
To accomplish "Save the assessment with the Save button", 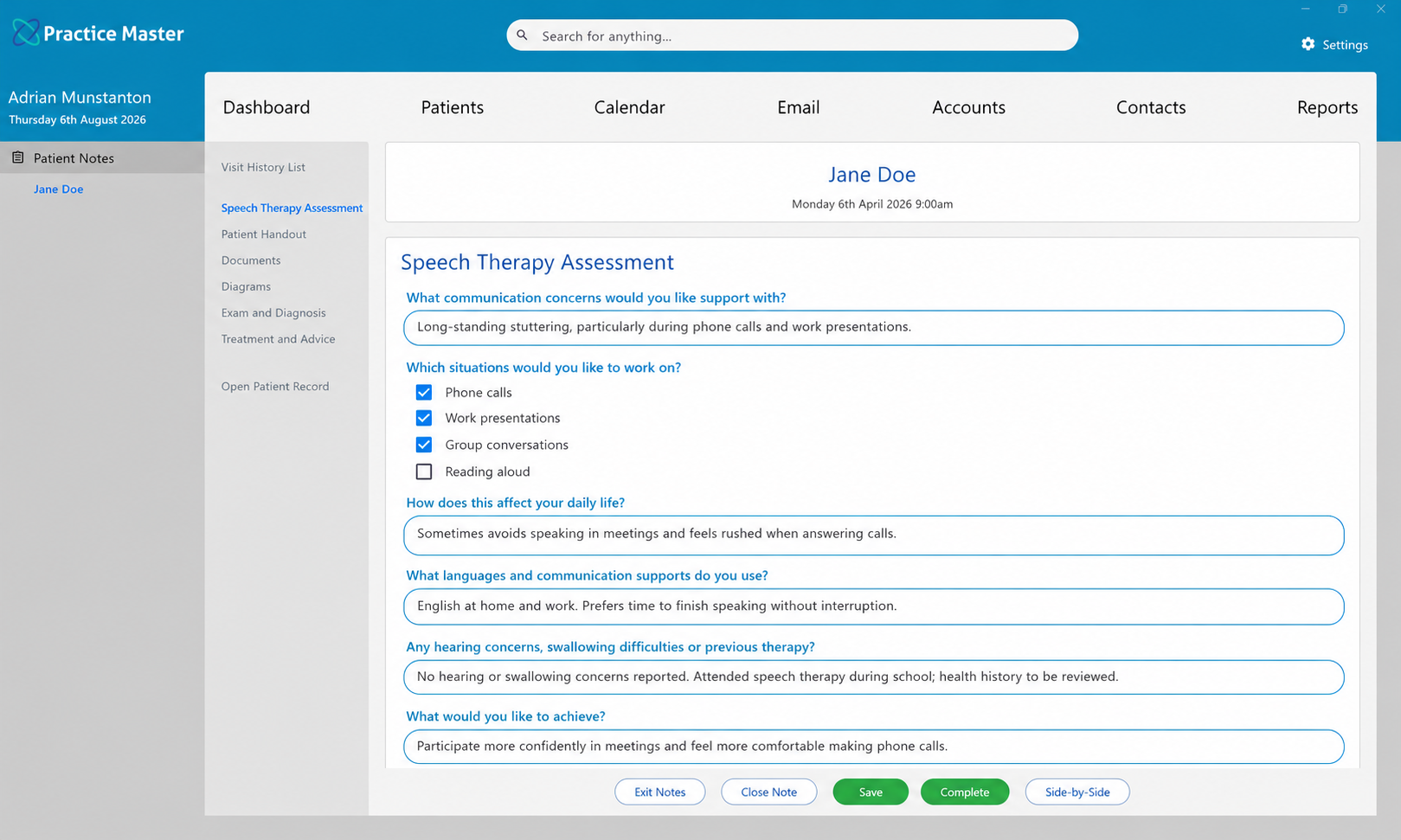I will point(871,792).
